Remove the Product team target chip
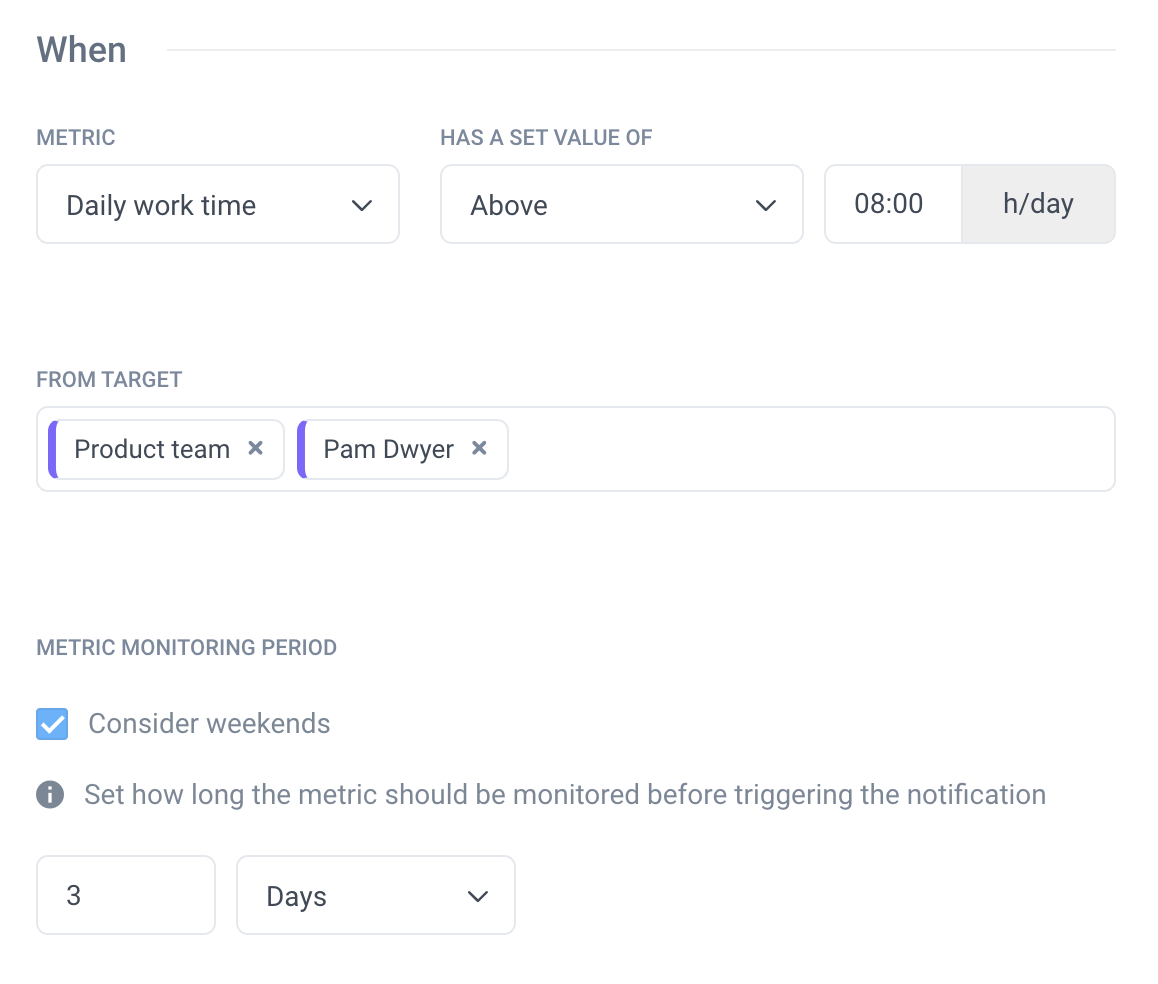1158x984 pixels. coord(255,448)
